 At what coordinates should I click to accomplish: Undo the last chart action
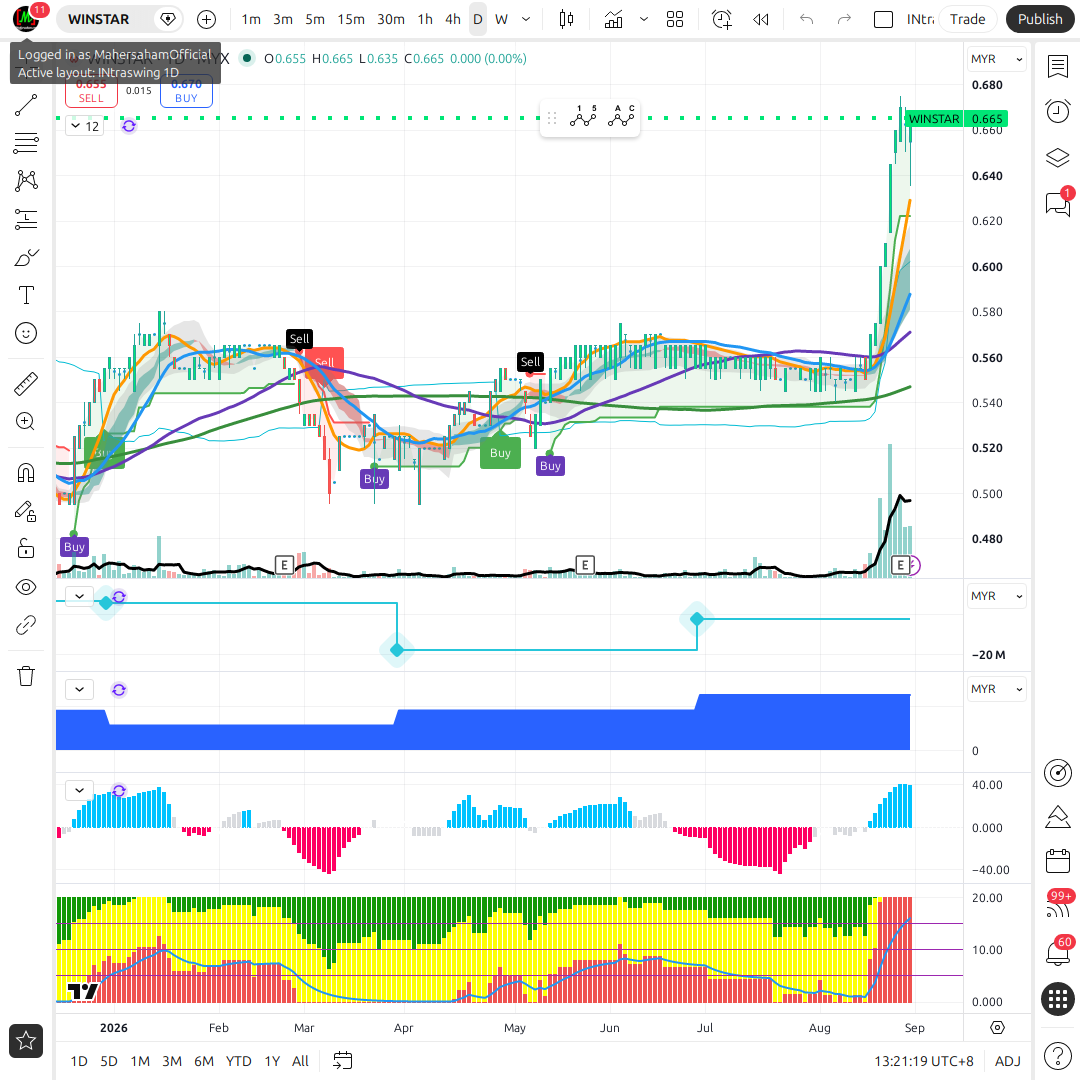point(807,19)
